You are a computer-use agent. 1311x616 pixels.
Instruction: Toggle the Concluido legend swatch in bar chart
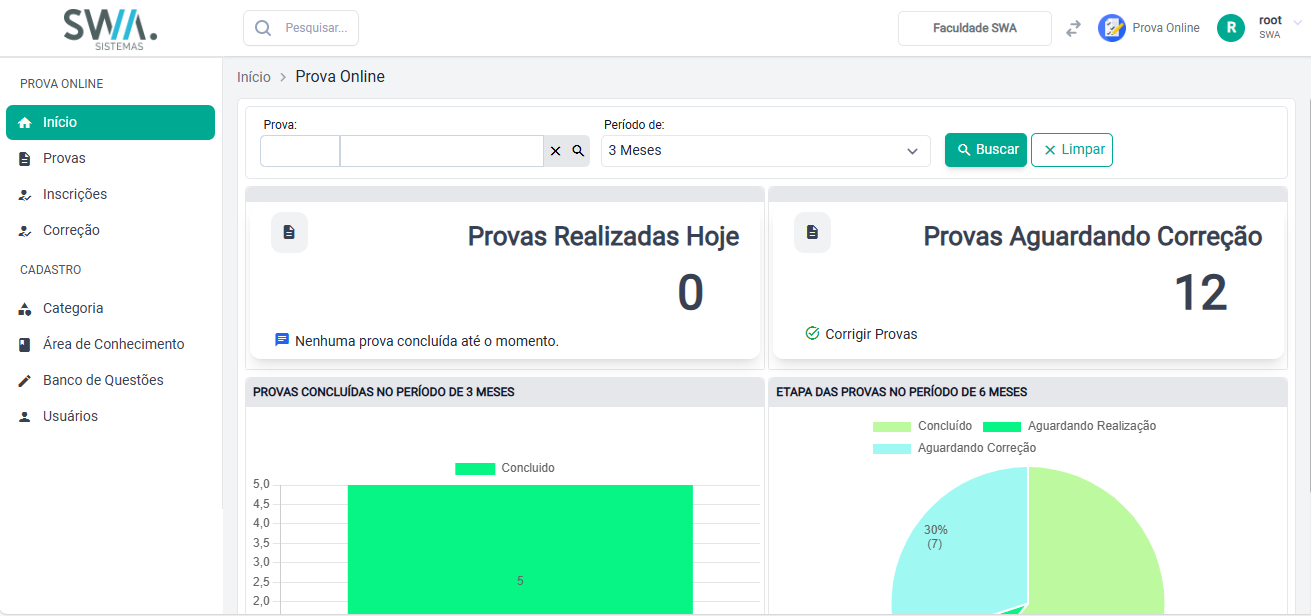(x=475, y=468)
